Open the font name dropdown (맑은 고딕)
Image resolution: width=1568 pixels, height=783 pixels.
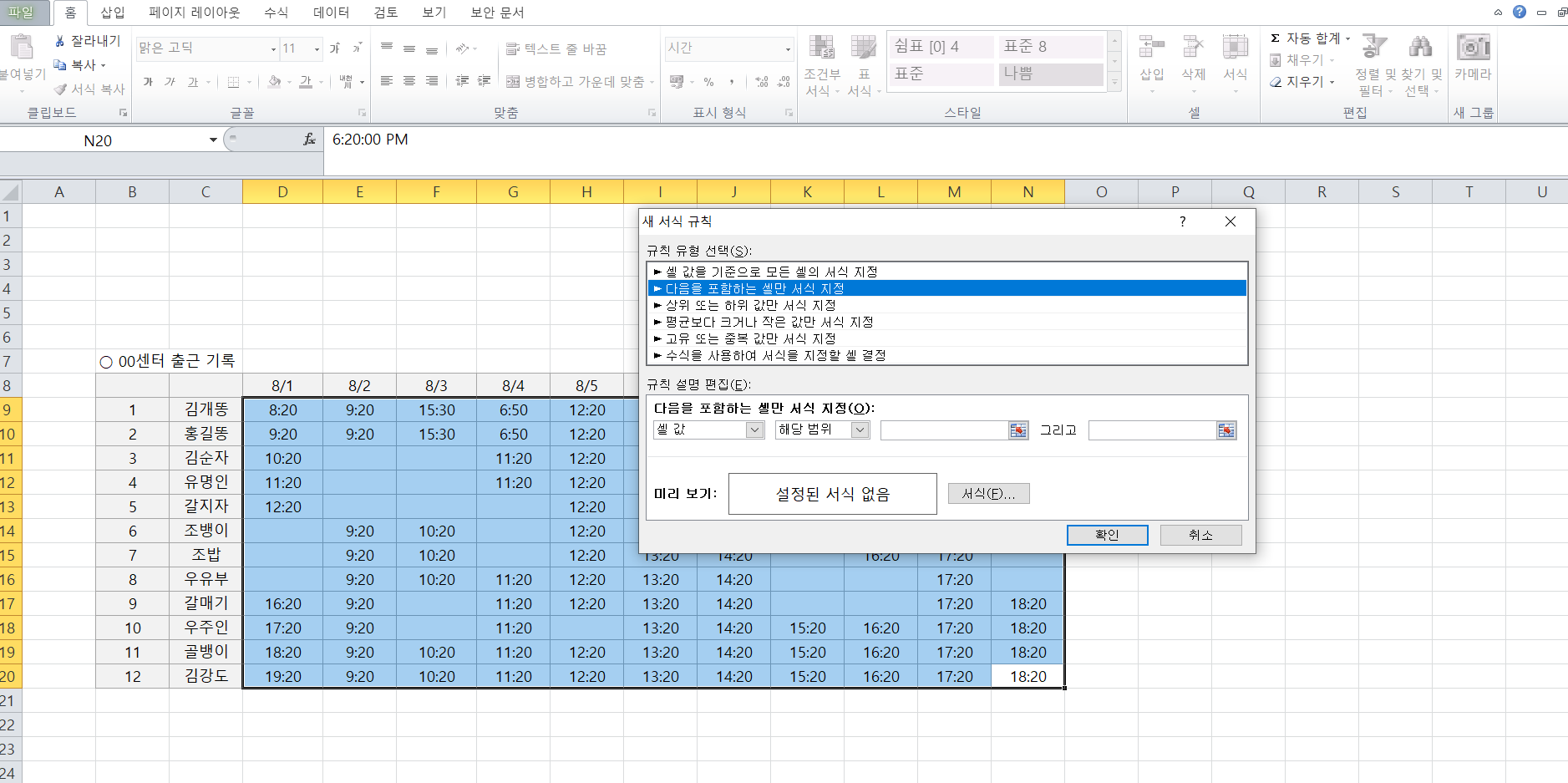[273, 49]
